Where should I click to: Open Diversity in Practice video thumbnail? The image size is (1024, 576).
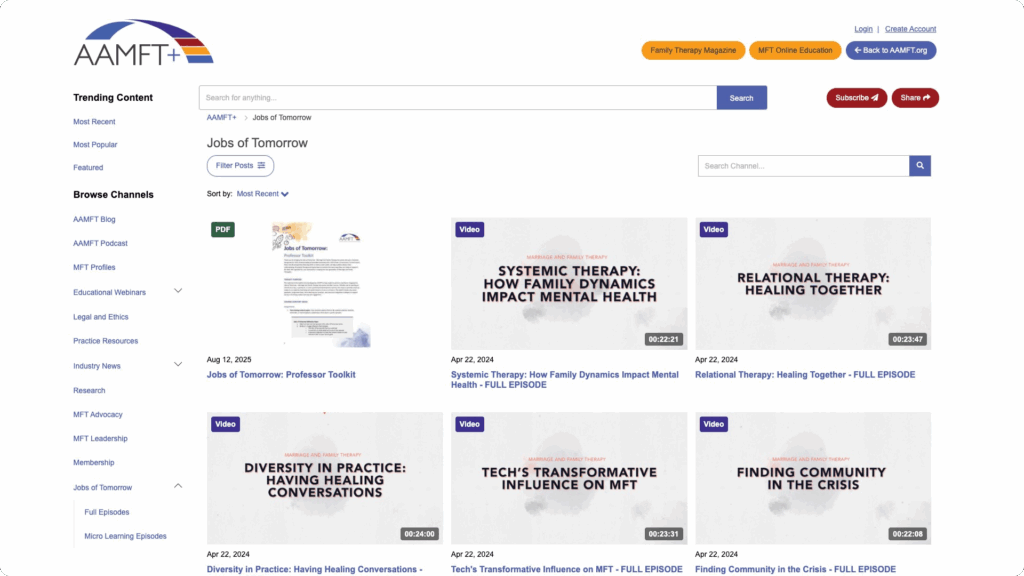325,478
